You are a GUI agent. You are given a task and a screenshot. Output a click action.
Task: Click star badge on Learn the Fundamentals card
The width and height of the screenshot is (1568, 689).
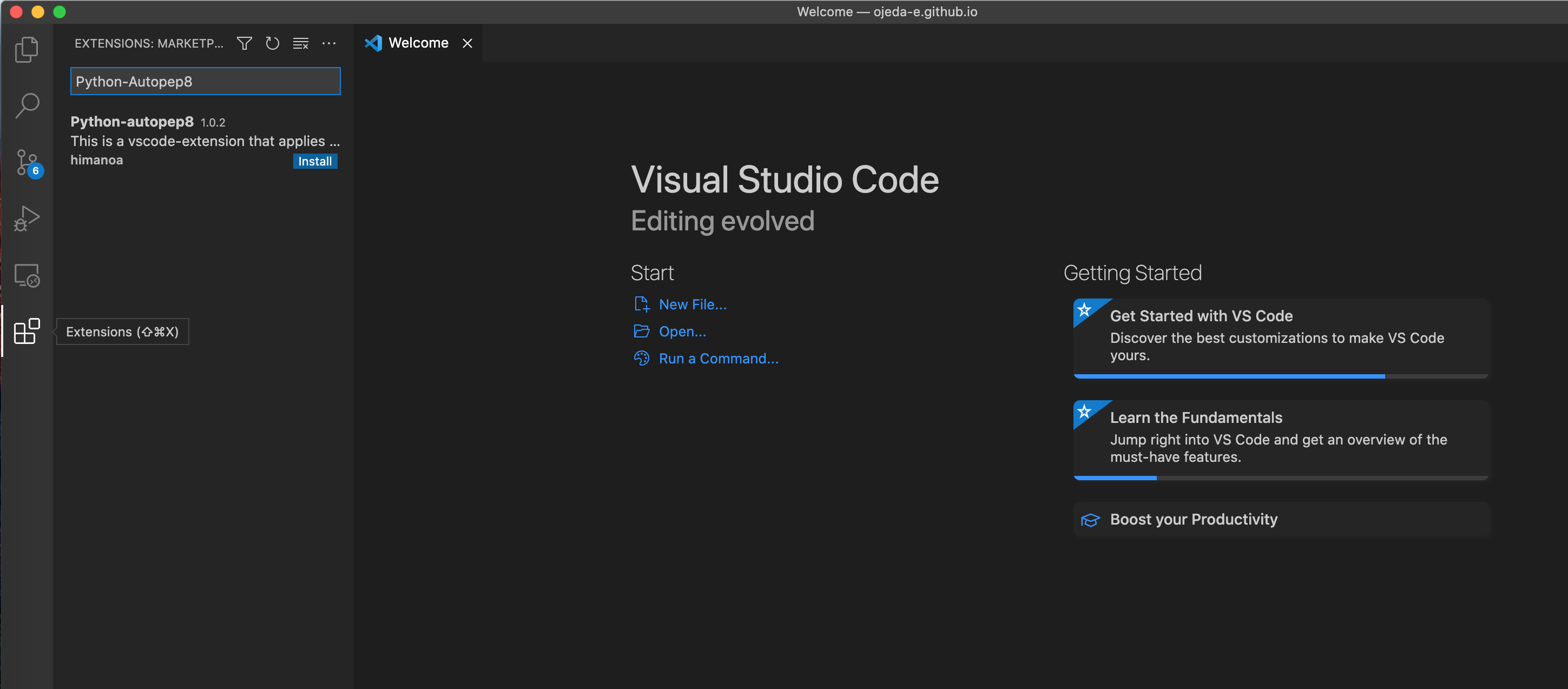[x=1084, y=412]
